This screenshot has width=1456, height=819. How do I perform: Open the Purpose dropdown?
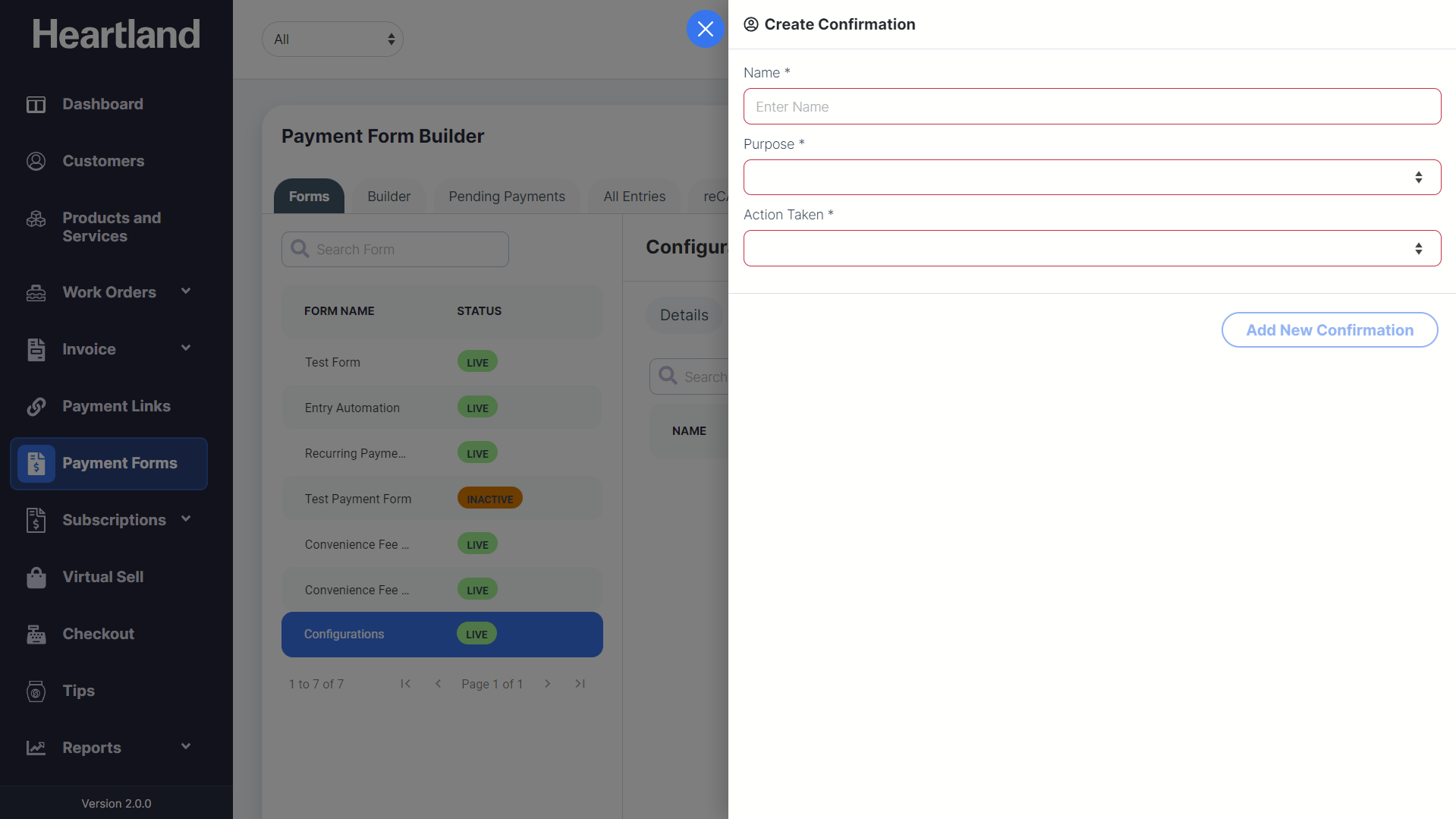click(x=1091, y=178)
